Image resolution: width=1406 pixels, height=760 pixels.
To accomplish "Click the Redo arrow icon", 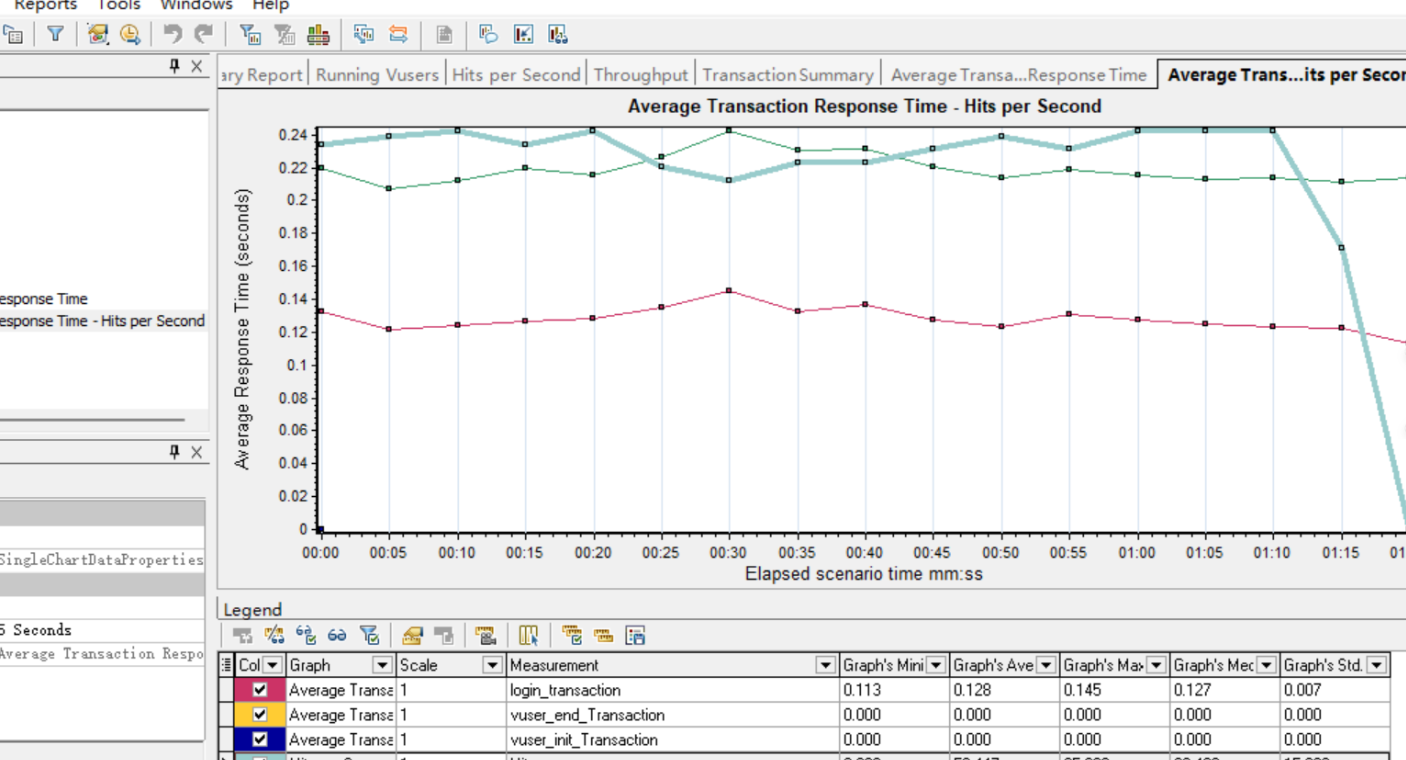I will click(x=203, y=35).
